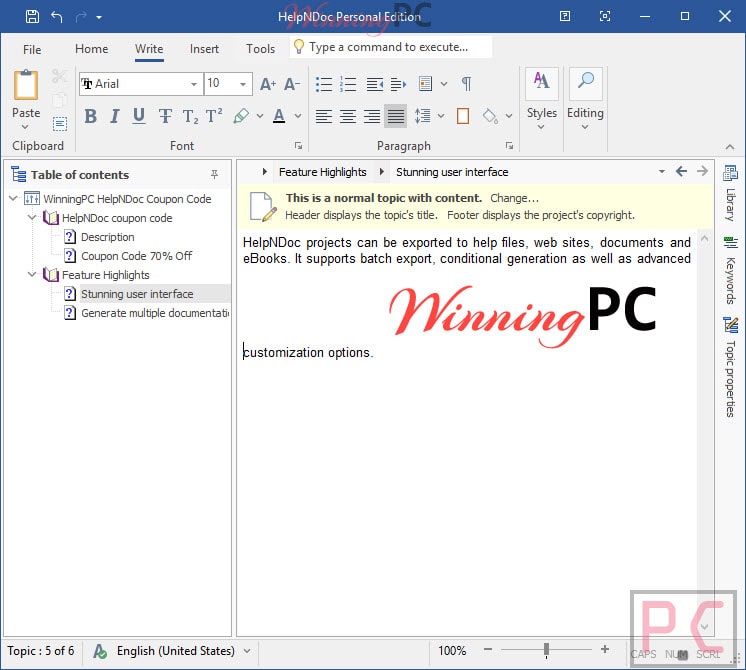746x670 pixels.
Task: Save the project with the floppy icon
Action: pyautogui.click(x=32, y=17)
